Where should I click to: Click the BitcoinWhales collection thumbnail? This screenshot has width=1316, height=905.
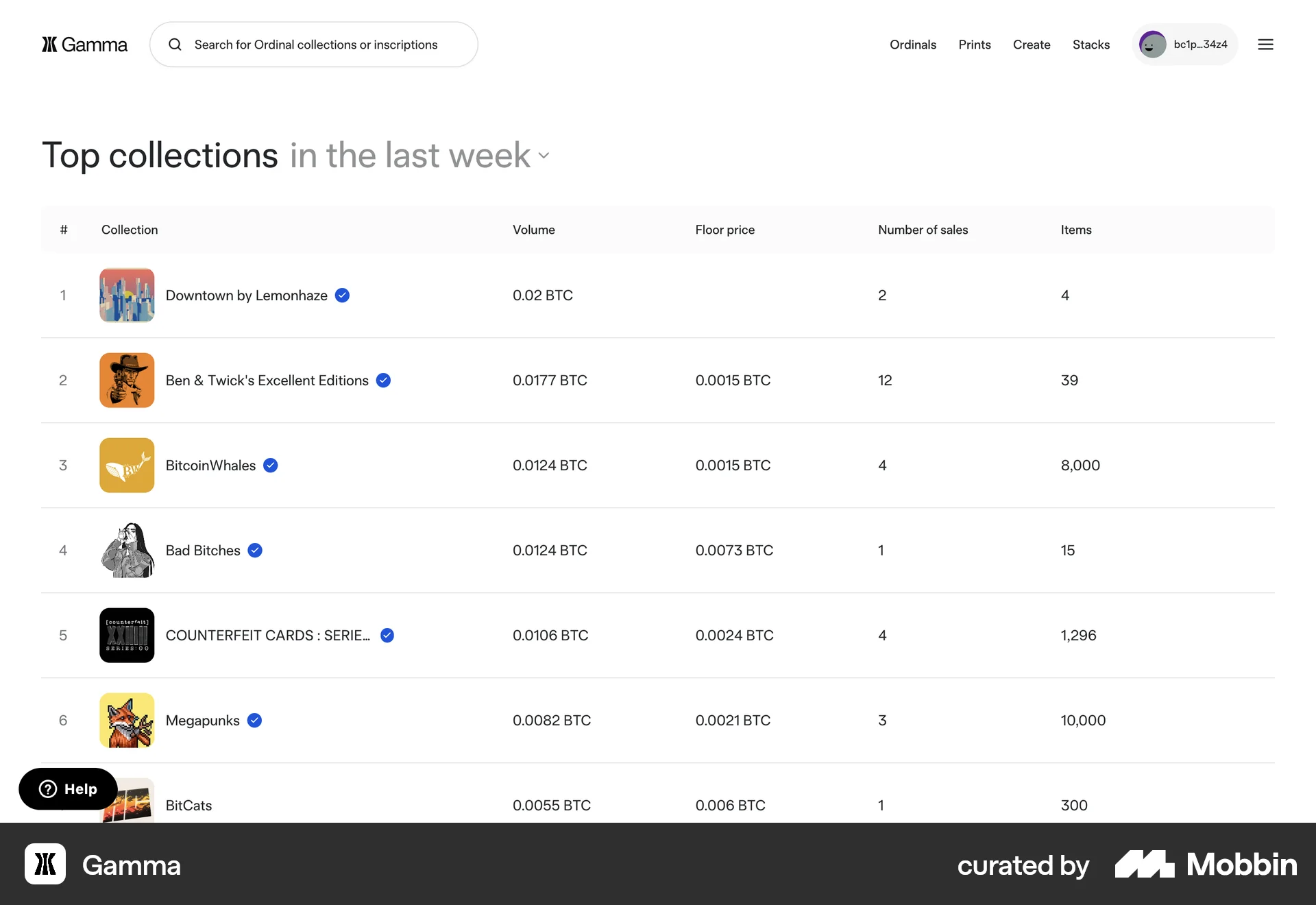click(127, 466)
